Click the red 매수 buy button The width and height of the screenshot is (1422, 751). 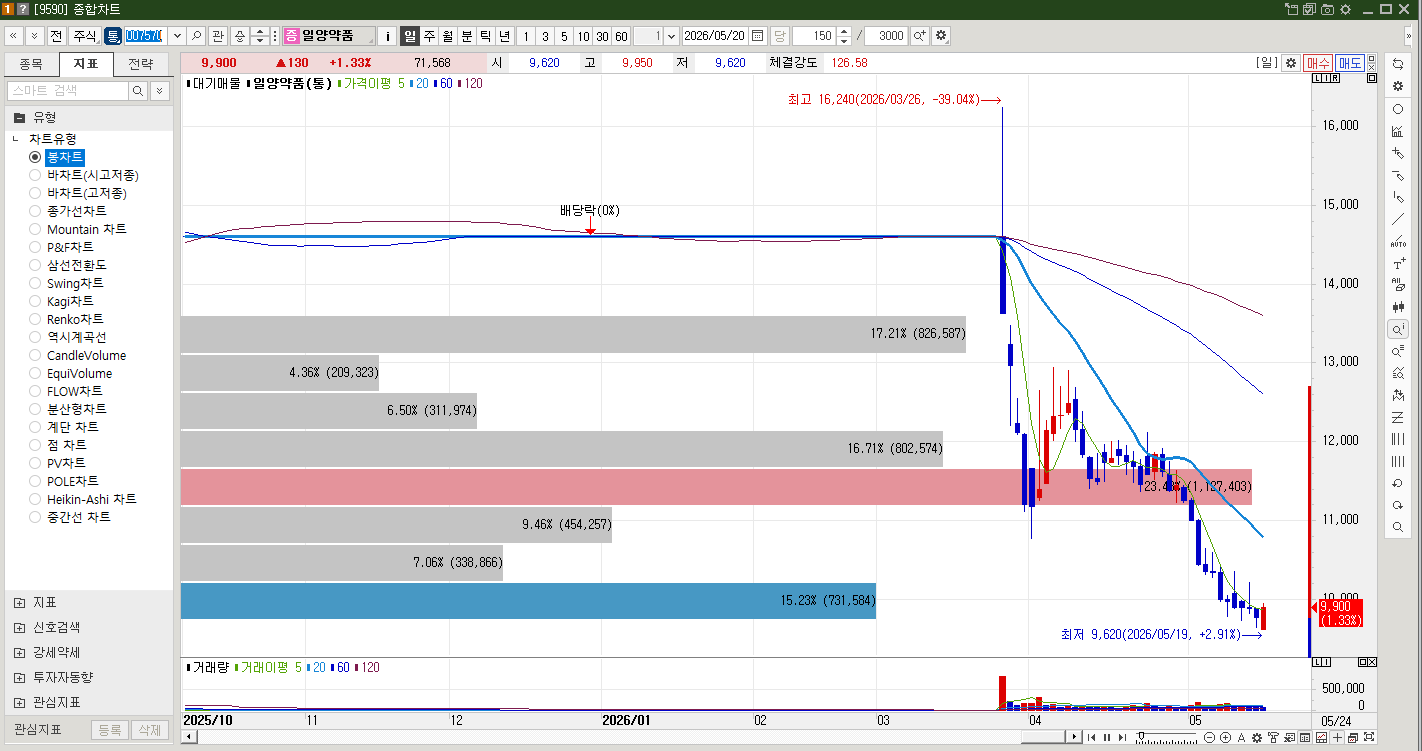1319,63
